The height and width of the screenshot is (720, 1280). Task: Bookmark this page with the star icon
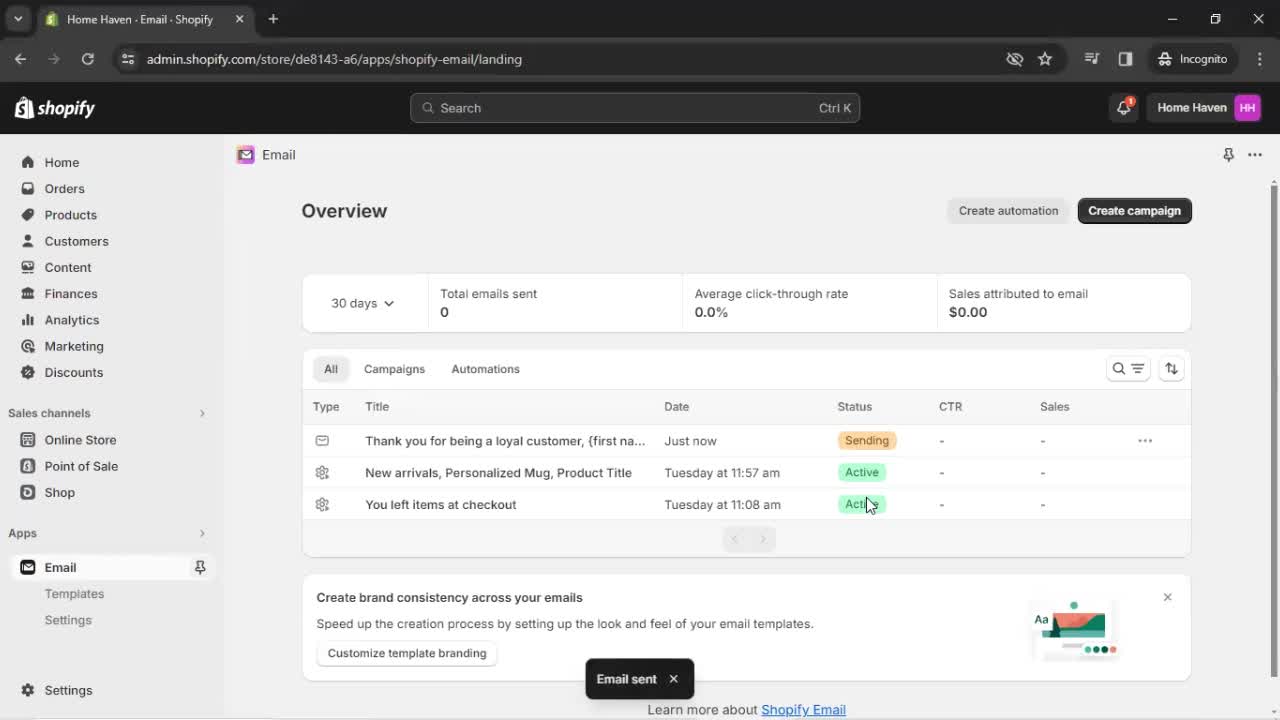(1045, 59)
